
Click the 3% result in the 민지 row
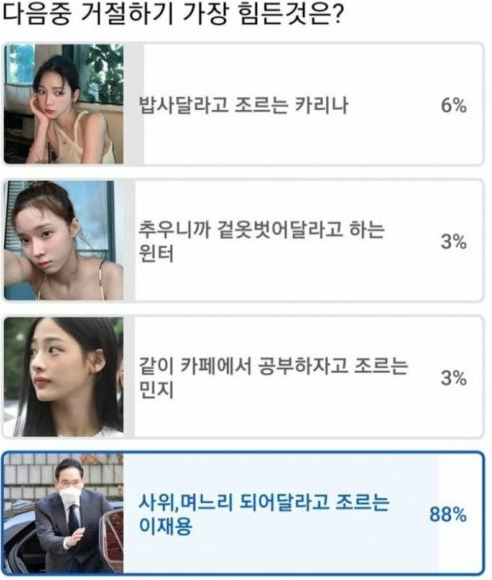click(454, 378)
